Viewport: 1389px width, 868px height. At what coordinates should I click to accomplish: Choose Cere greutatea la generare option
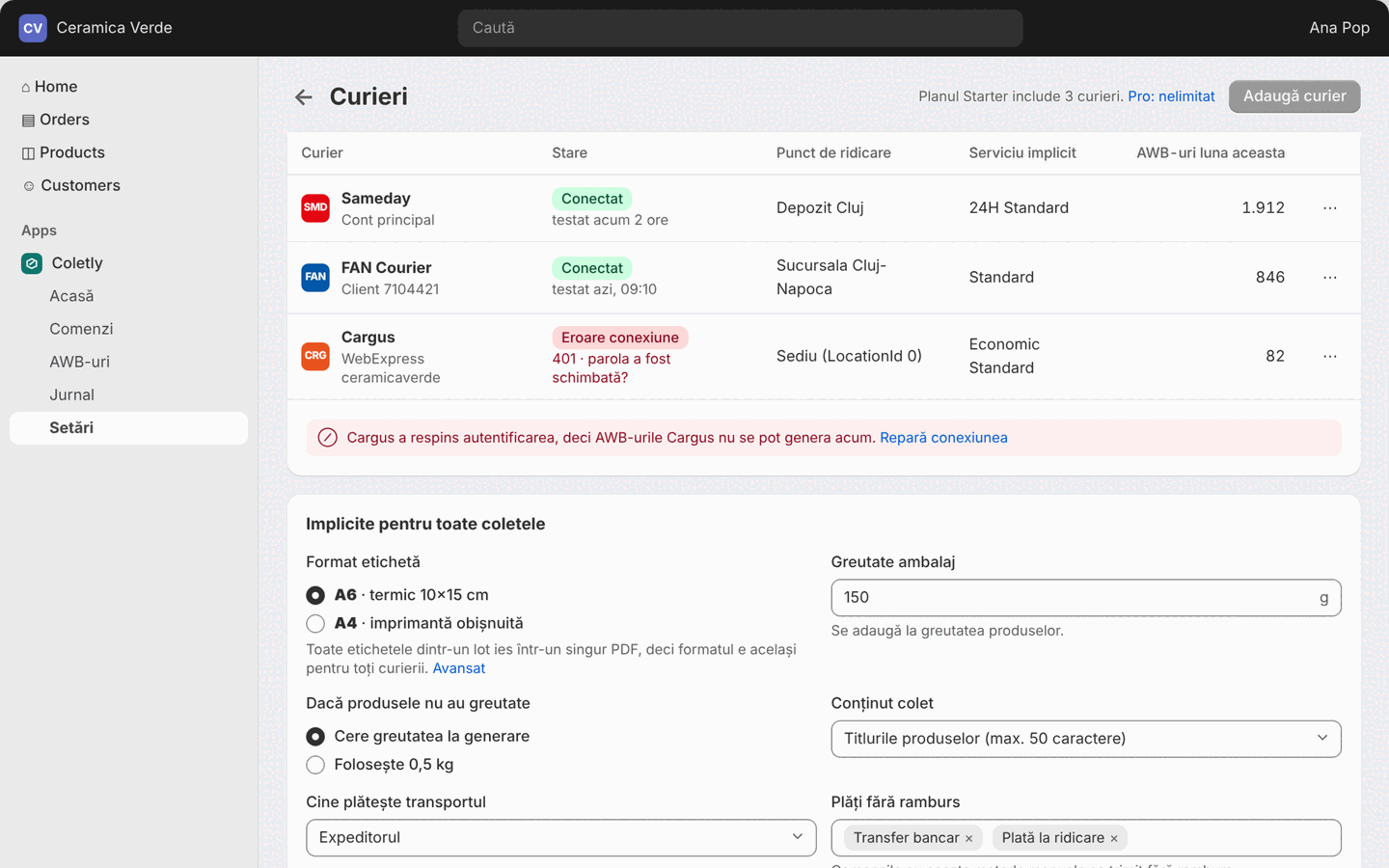(x=315, y=736)
